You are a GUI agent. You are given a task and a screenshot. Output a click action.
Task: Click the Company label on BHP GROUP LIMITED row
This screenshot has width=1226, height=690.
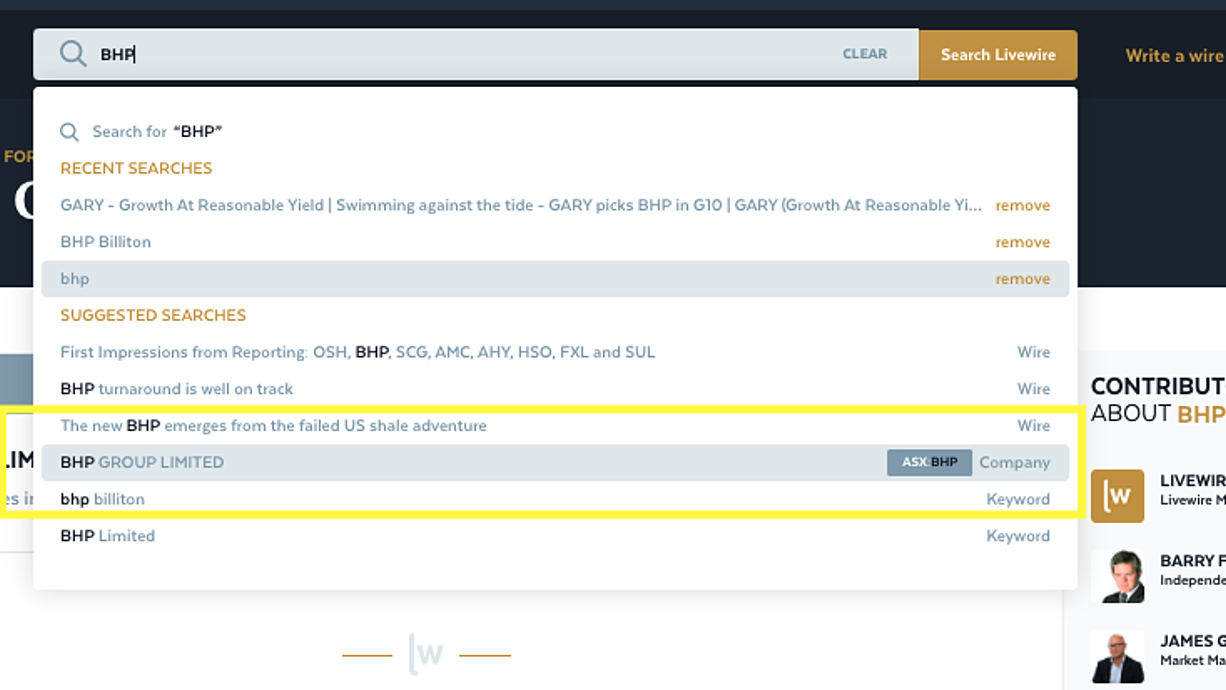pyautogui.click(x=1015, y=463)
